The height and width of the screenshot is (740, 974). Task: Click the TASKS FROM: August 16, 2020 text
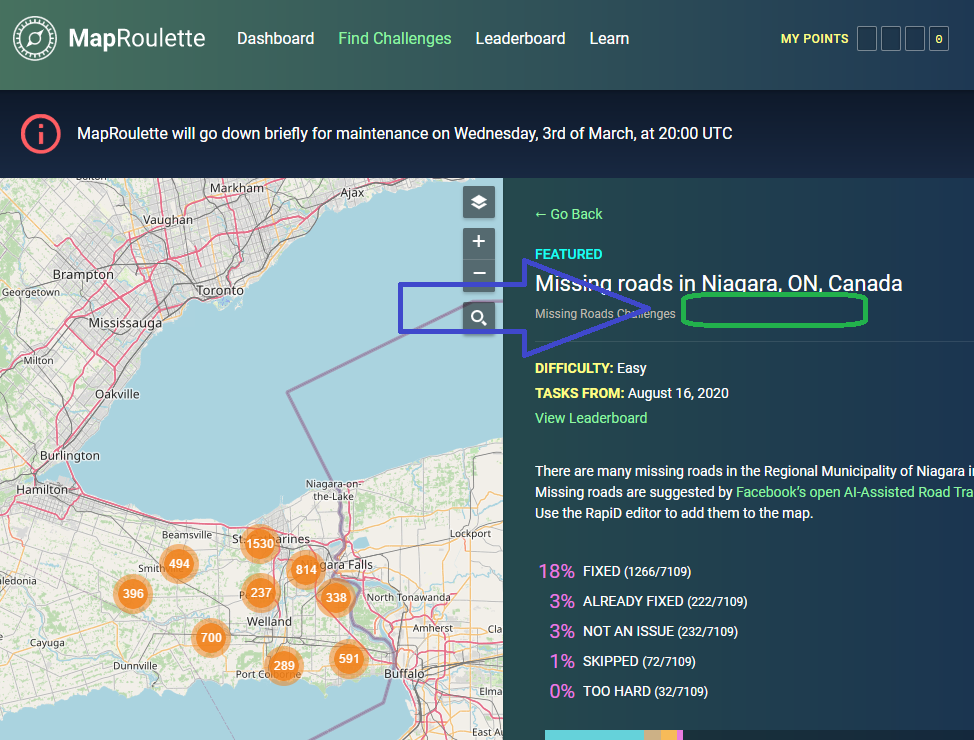pos(632,393)
